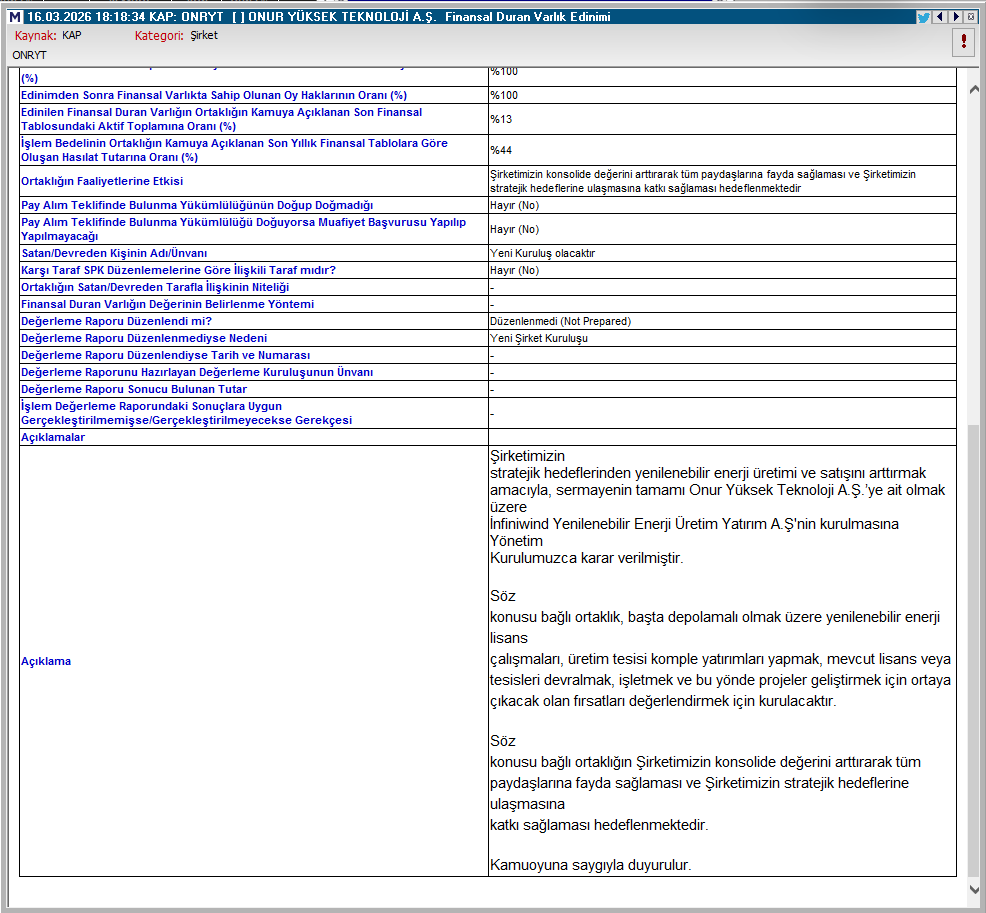Image resolution: width=986 pixels, height=913 pixels.
Task: Select 'Ortaklığın Faaliyetlerine Etkisi' label
Action: pyautogui.click(x=102, y=181)
